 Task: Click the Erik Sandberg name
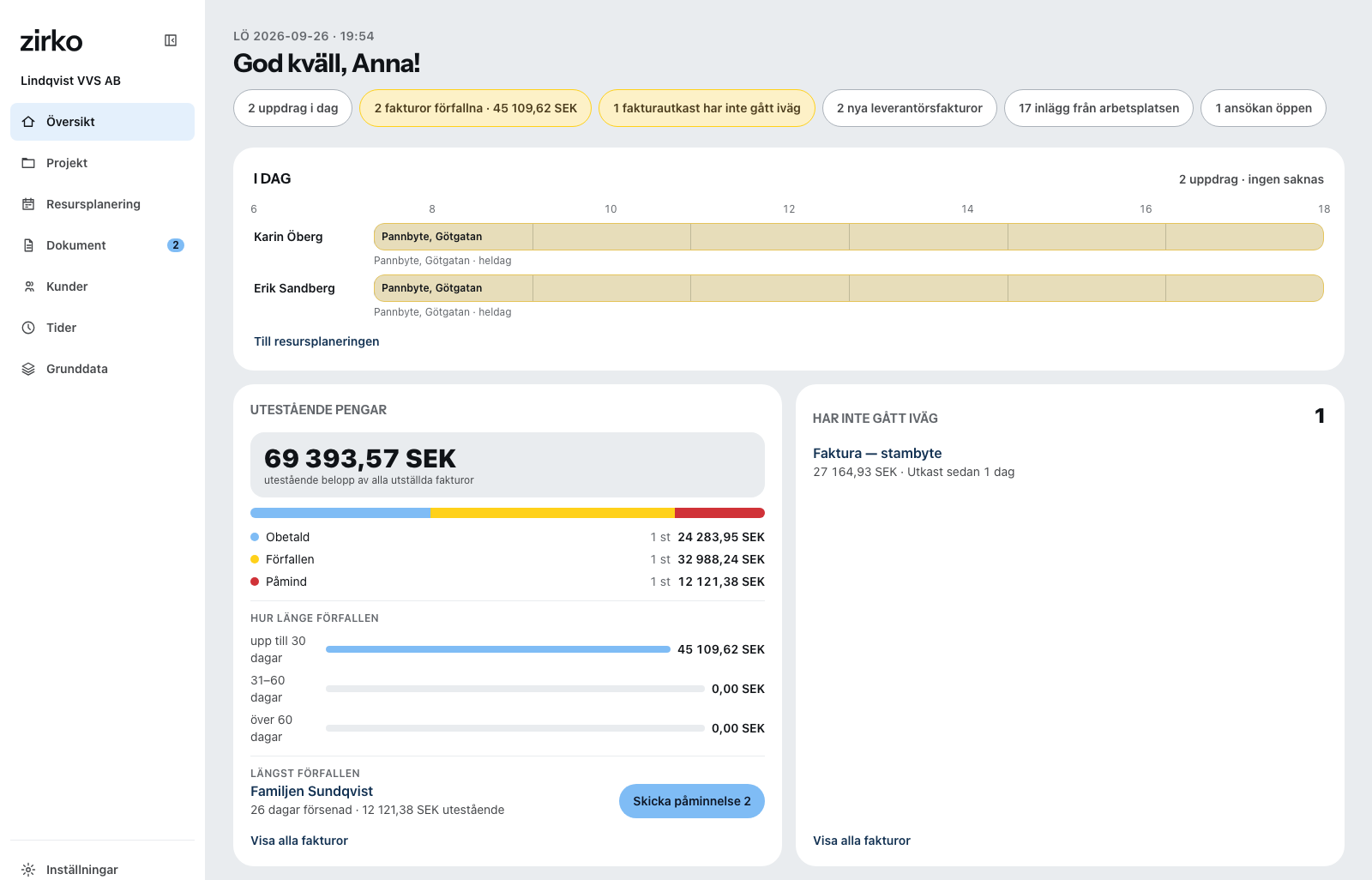294,288
